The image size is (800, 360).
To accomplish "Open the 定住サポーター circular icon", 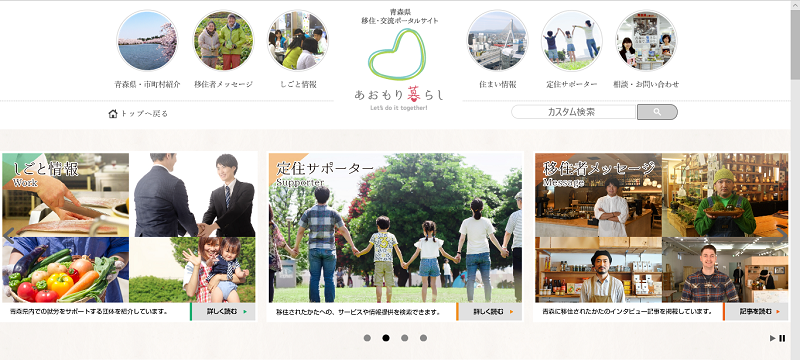I will pyautogui.click(x=572, y=40).
